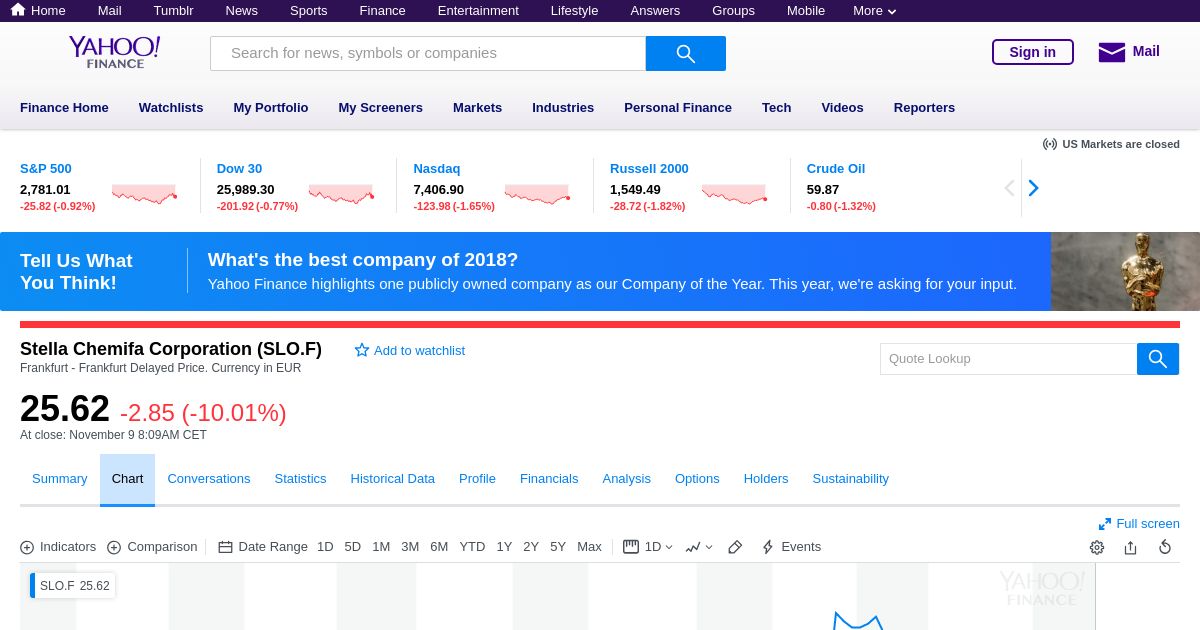Switch to the Conversations tab
Viewport: 1200px width, 630px height.
click(x=209, y=479)
